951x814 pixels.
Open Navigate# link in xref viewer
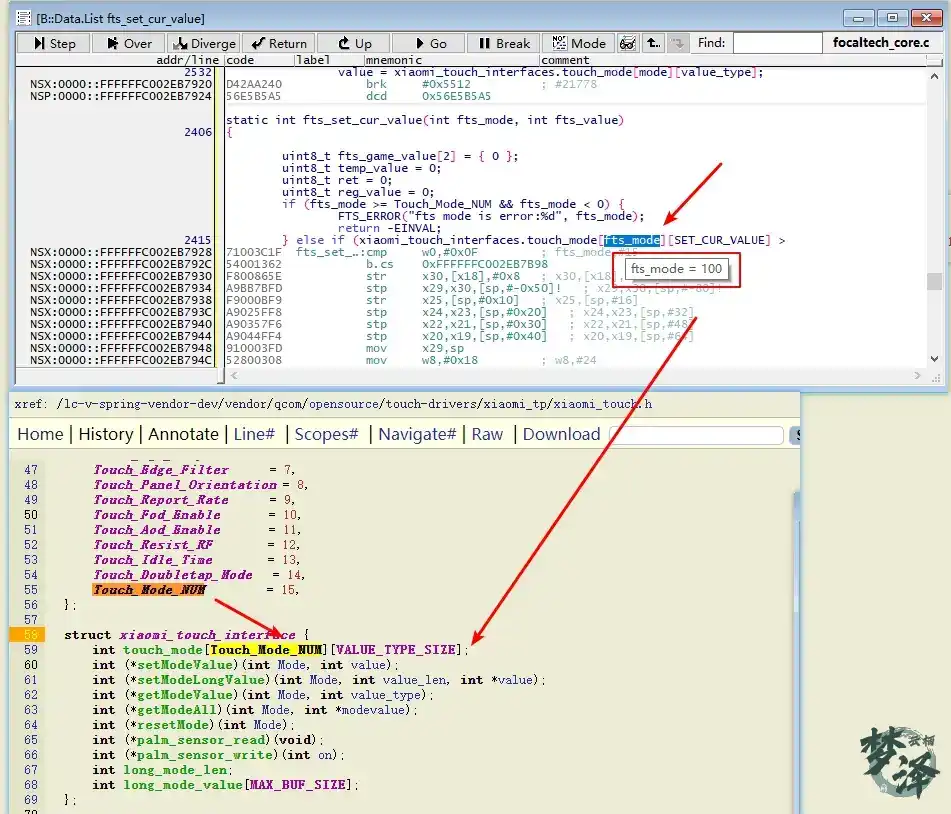click(x=417, y=434)
